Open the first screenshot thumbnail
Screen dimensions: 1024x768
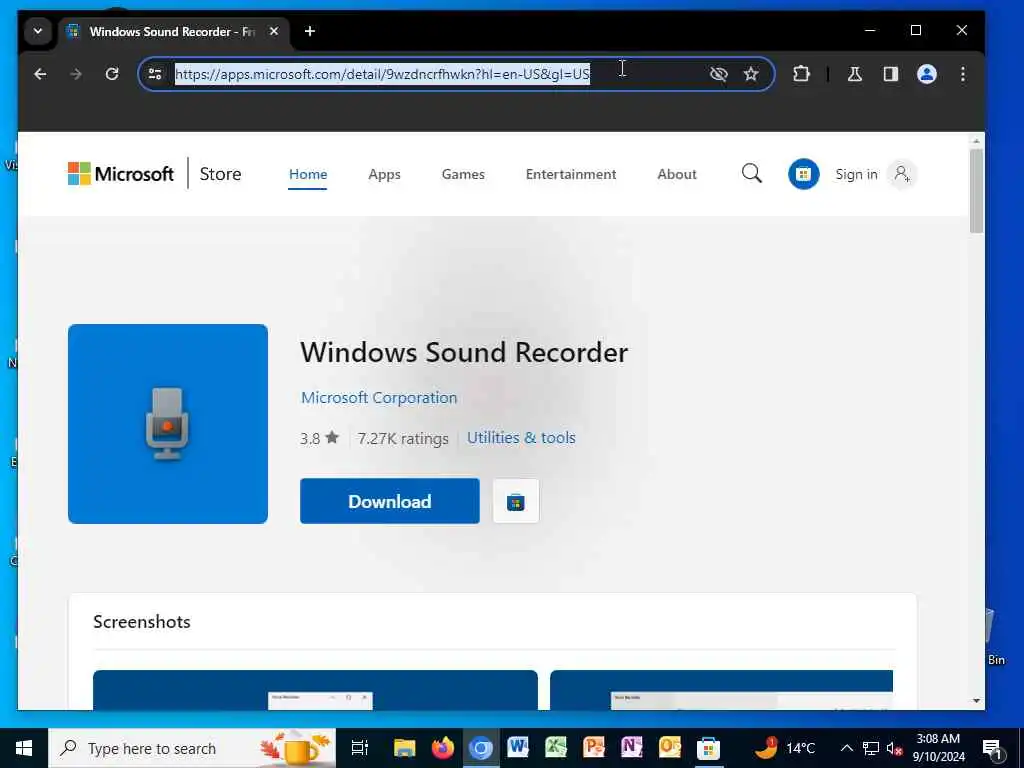coord(315,690)
